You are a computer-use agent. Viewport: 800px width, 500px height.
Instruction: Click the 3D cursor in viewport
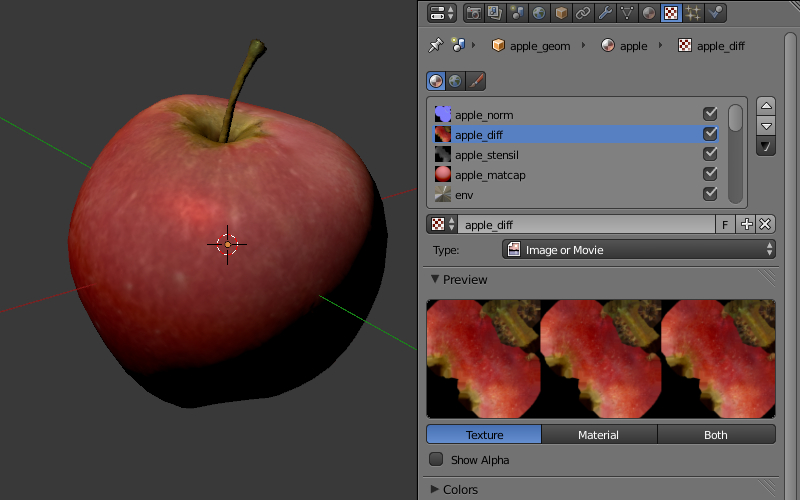point(227,244)
